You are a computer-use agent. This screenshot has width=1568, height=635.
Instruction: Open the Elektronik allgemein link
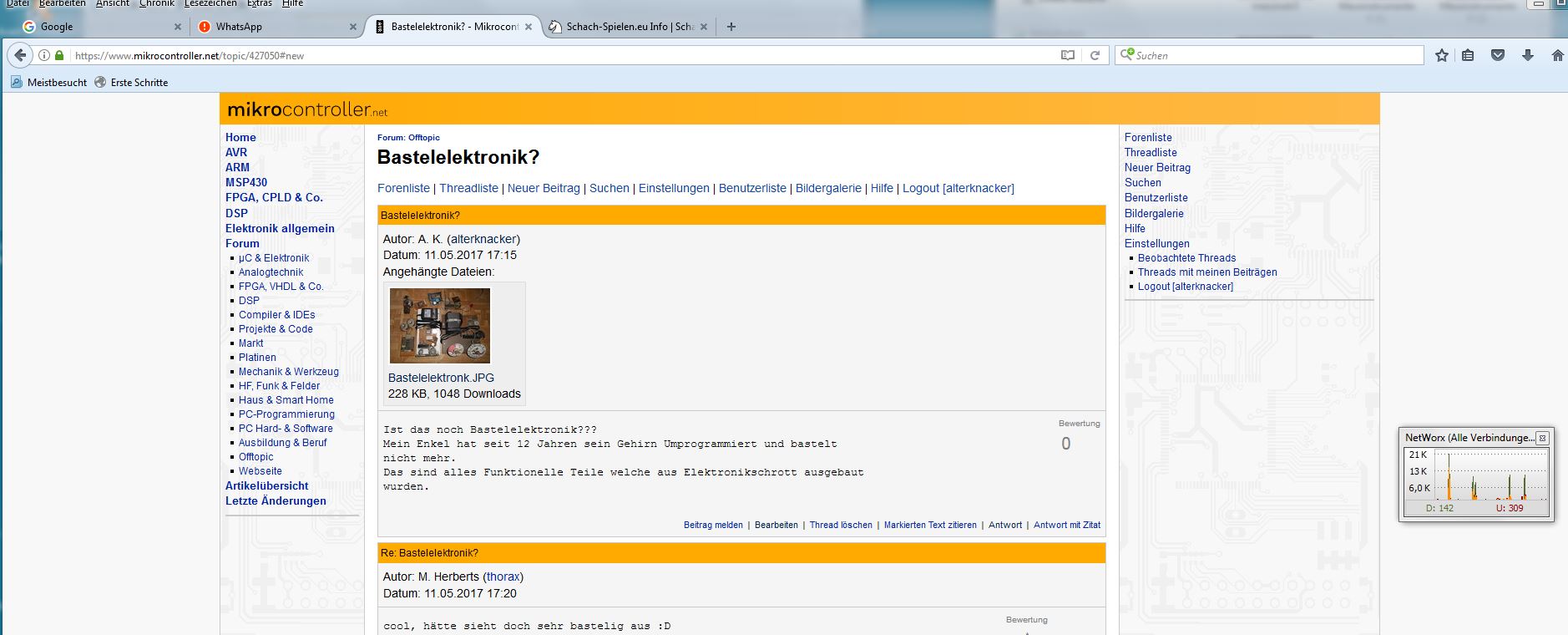tap(280, 228)
